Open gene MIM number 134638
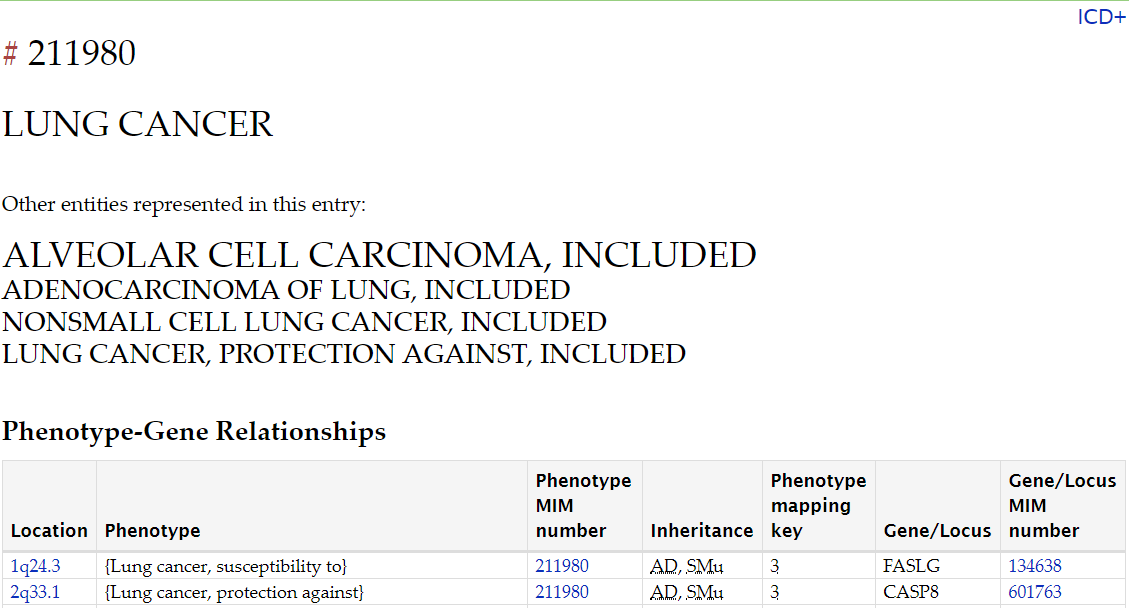 tap(1035, 566)
